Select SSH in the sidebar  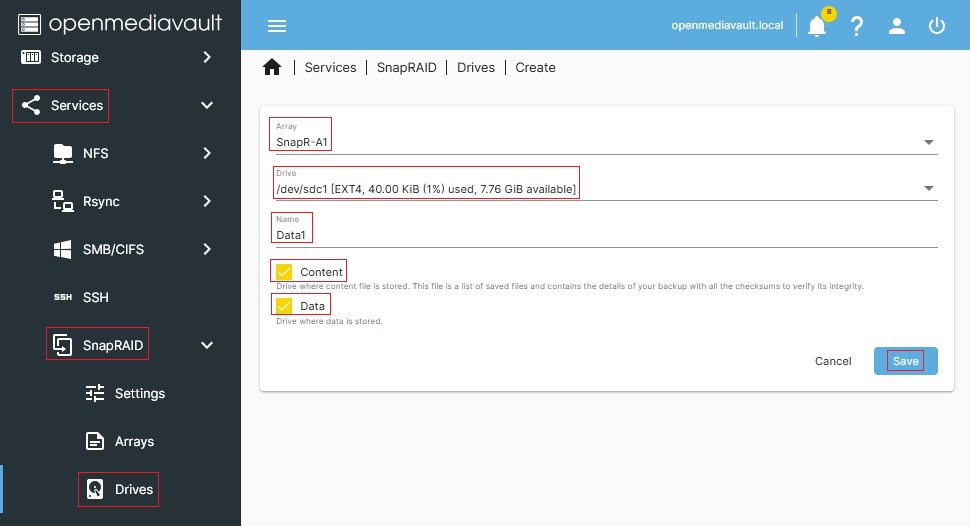tap(96, 297)
